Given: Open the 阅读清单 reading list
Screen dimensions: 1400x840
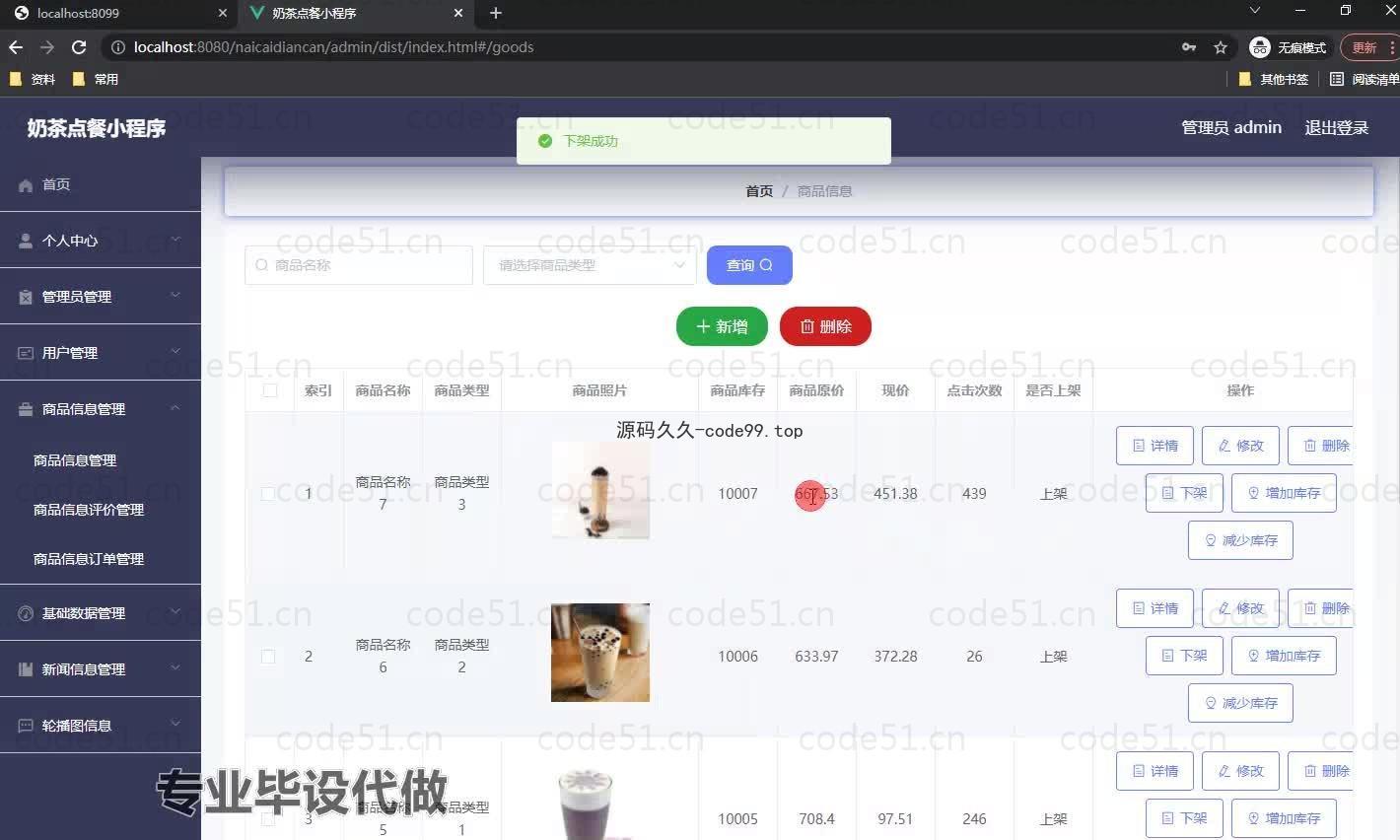Looking at the screenshot, I should click(1365, 79).
